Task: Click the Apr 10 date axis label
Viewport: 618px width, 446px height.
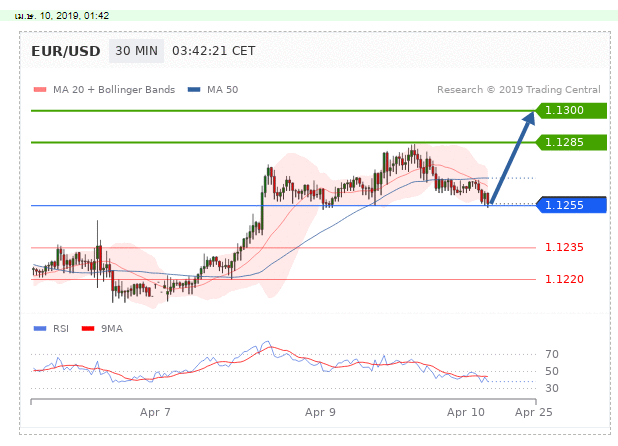Action: (465, 413)
